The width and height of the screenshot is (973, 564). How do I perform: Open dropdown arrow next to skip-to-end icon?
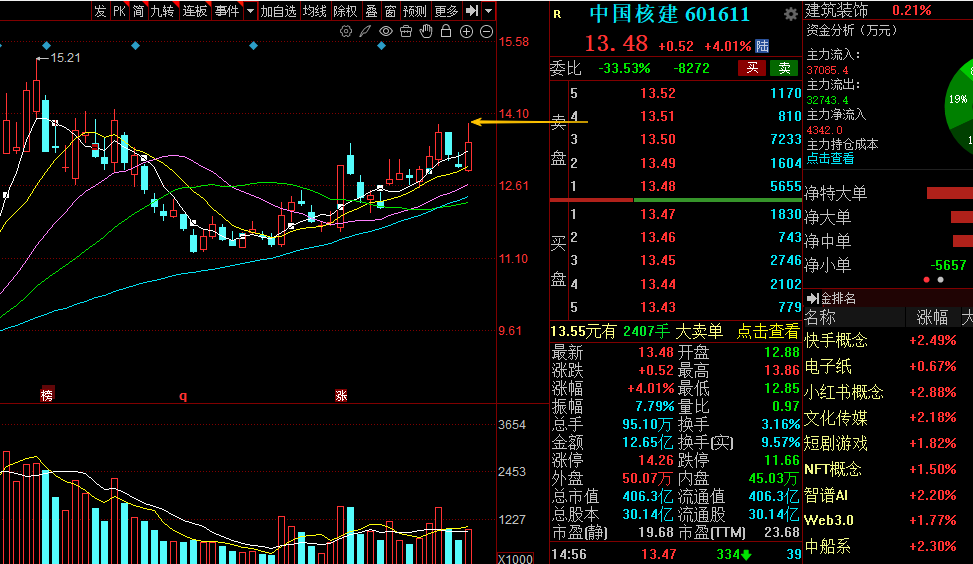[x=488, y=11]
